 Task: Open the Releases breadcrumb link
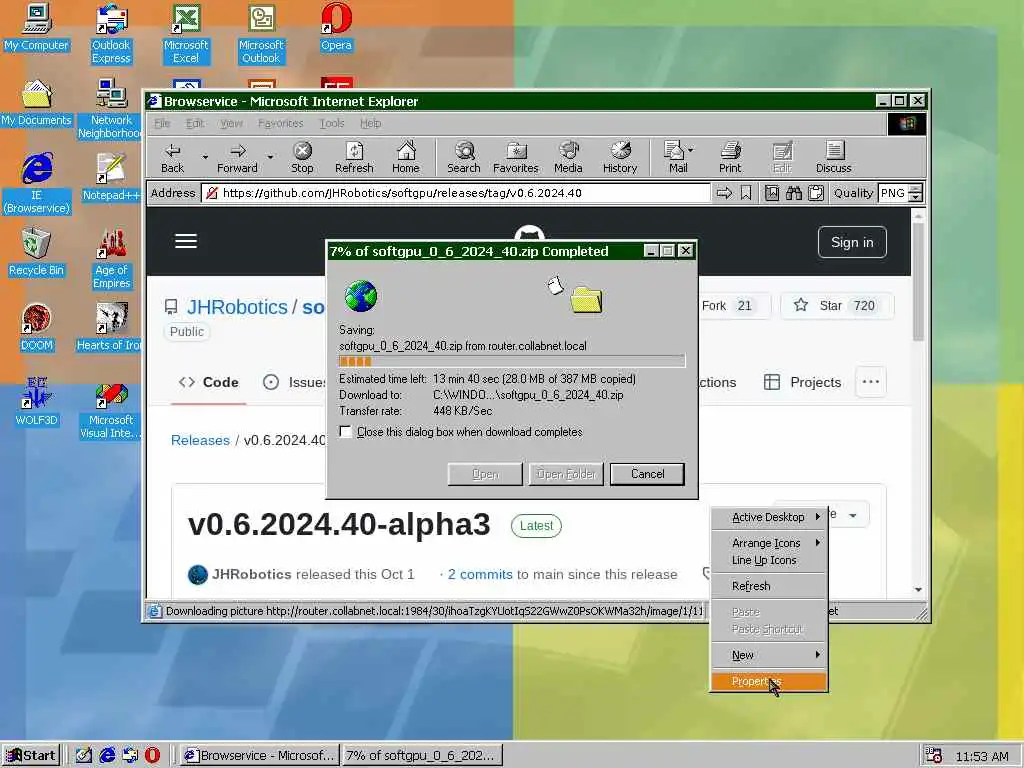tap(200, 440)
